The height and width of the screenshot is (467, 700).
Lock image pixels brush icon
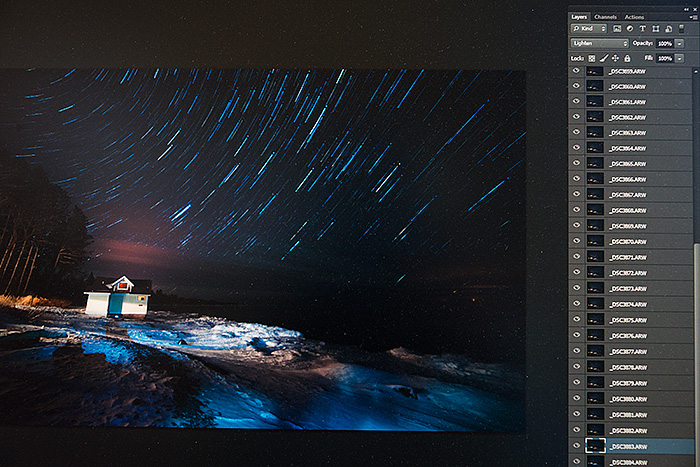click(604, 58)
